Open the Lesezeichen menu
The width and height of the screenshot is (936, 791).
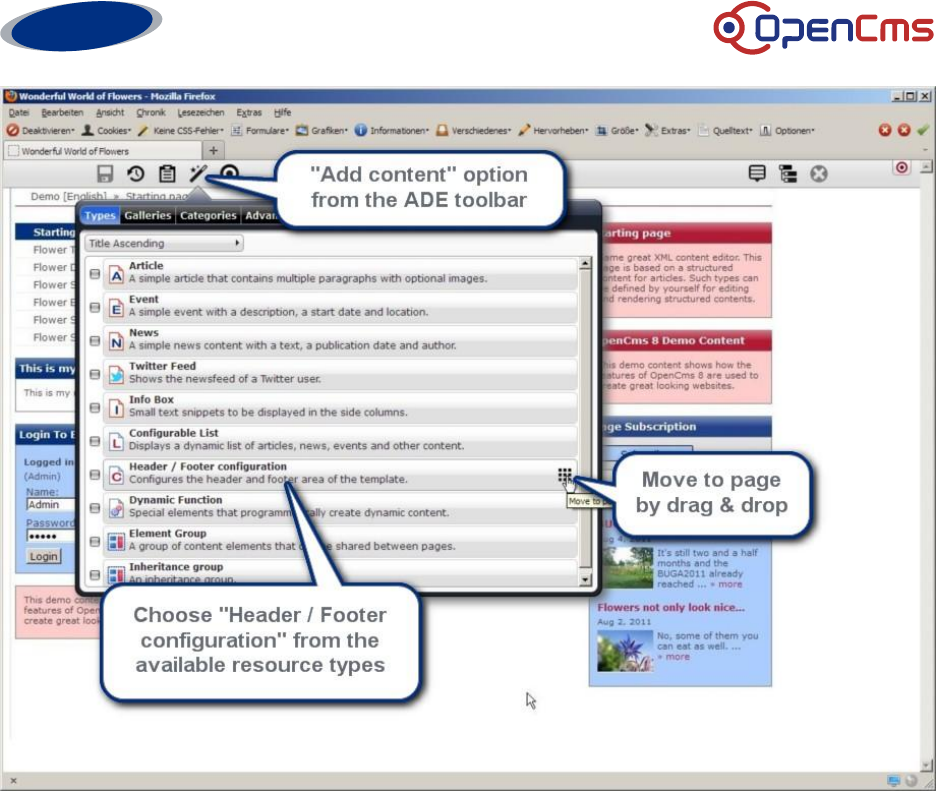[201, 112]
